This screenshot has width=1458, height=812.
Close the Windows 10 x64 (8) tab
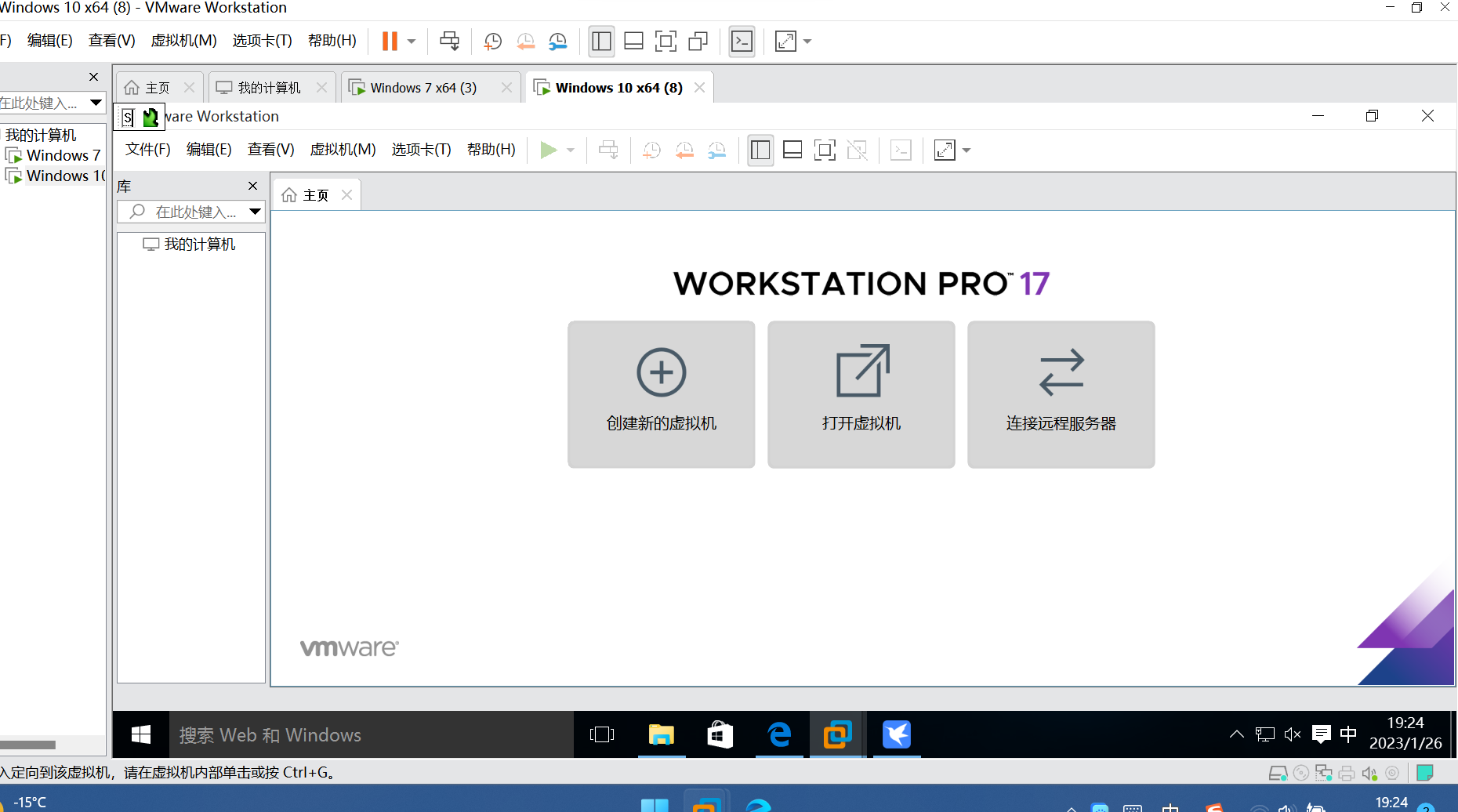[x=699, y=88]
